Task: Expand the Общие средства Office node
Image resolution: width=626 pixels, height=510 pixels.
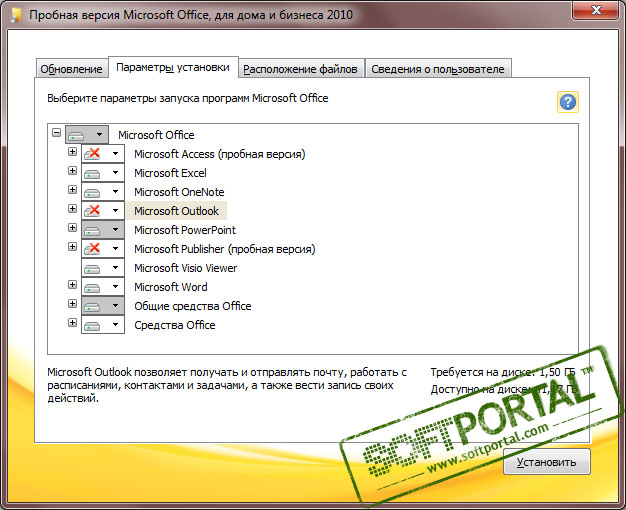Action: [x=72, y=304]
